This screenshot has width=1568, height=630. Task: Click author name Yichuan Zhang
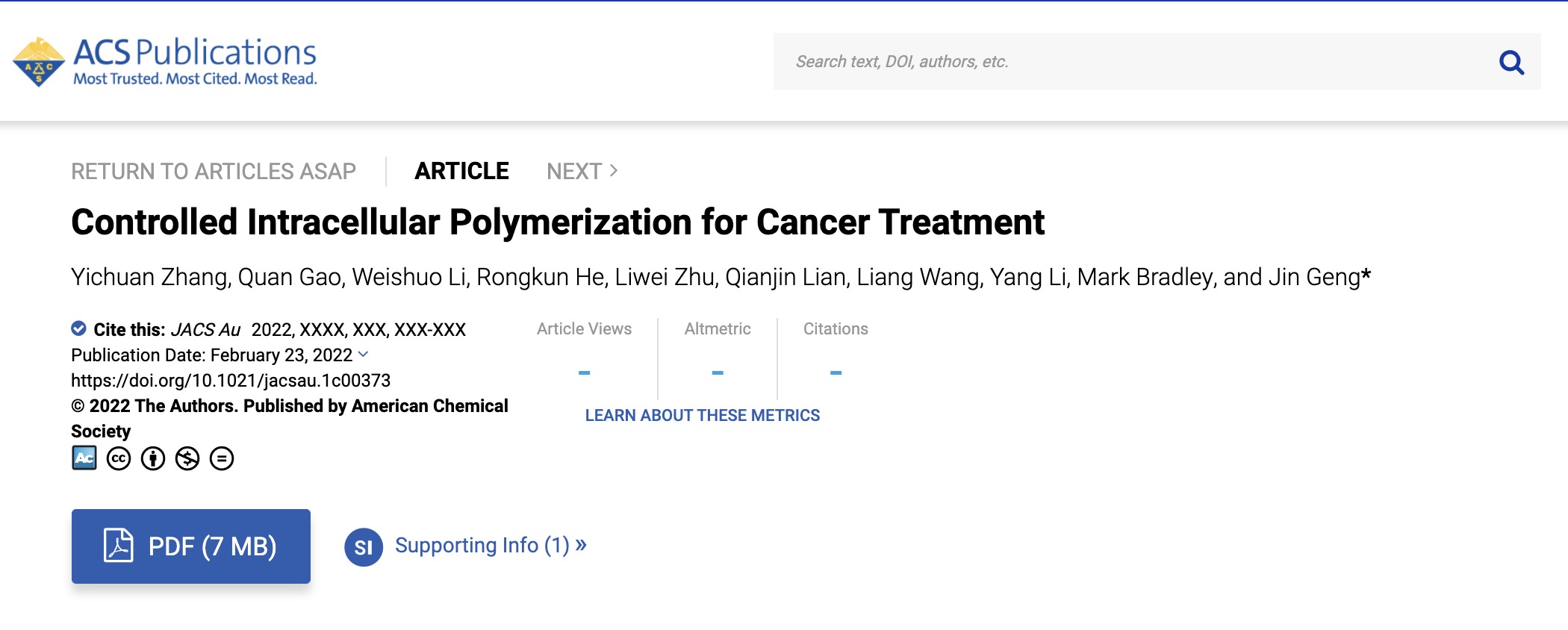(x=149, y=277)
